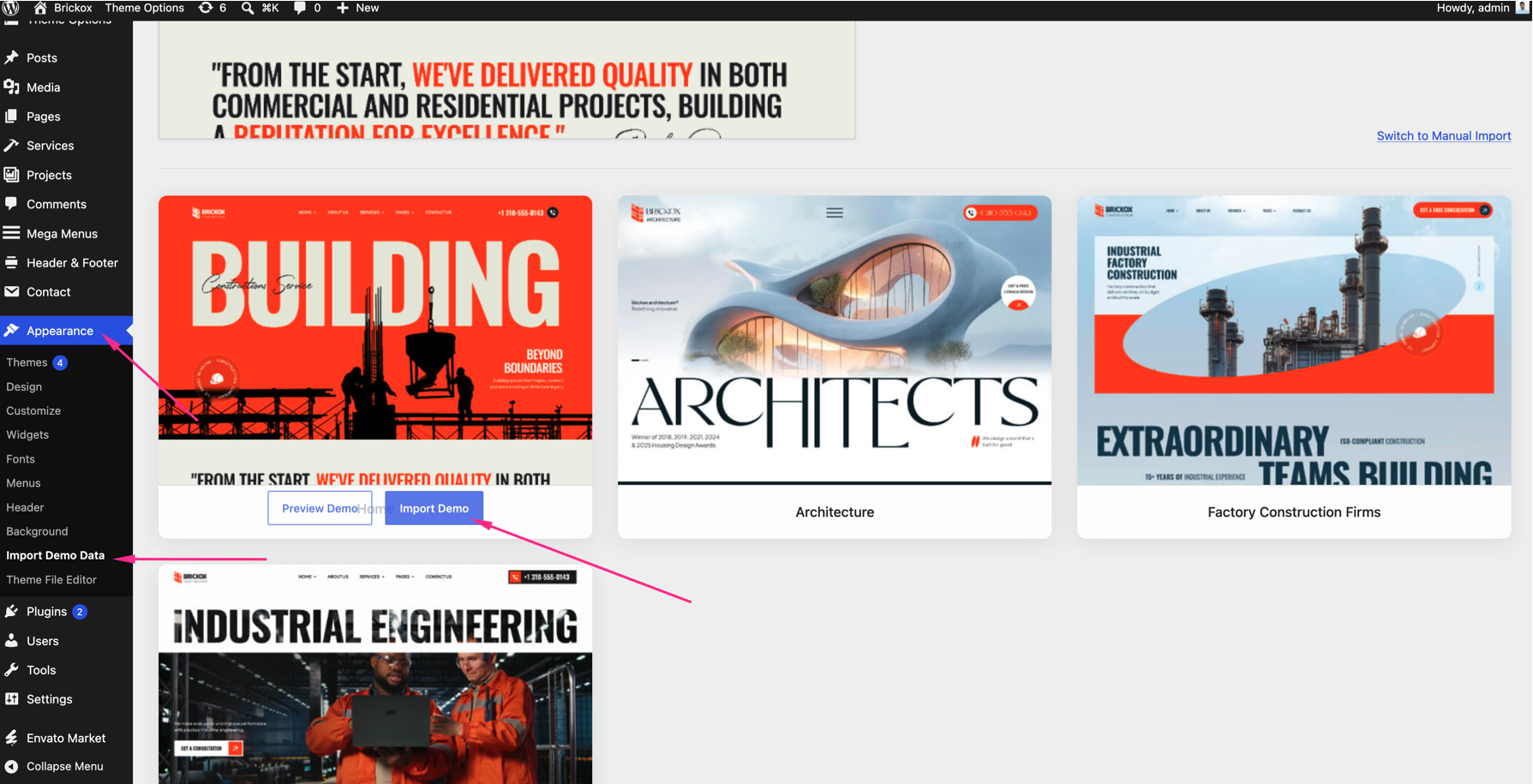Open the Media library menu
Image resolution: width=1533 pixels, height=784 pixels.
(x=43, y=87)
